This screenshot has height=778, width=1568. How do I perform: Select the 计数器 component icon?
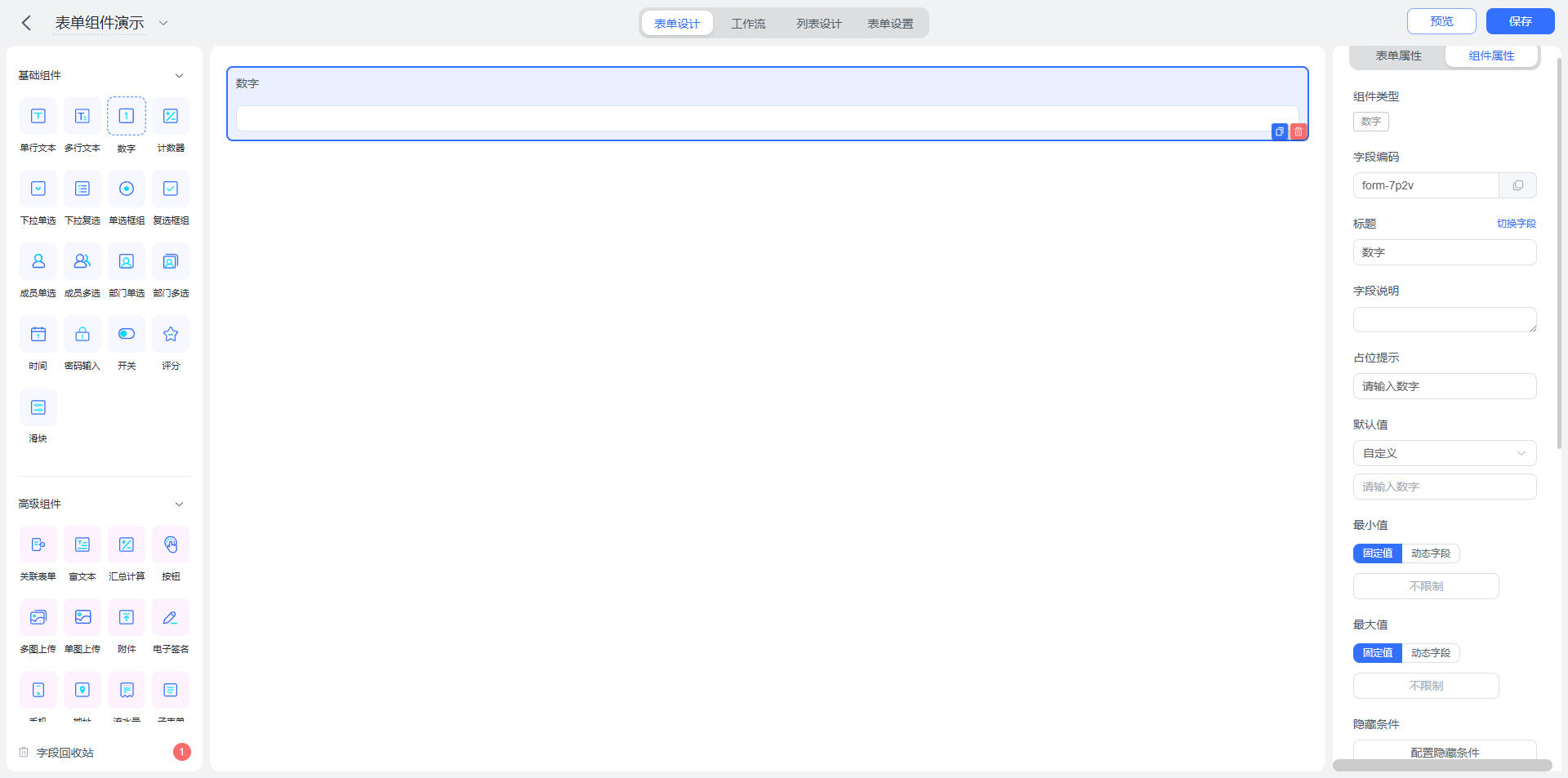coord(171,116)
